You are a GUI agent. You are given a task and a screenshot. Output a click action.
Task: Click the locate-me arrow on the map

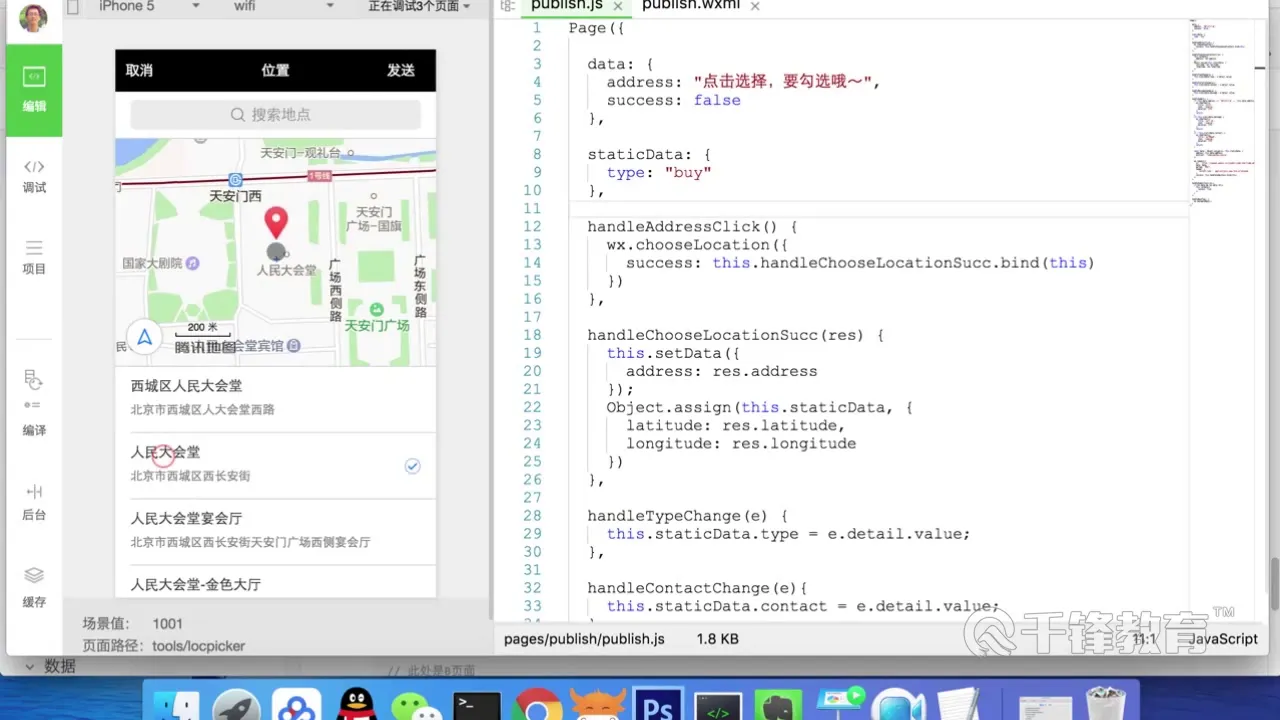pyautogui.click(x=144, y=337)
